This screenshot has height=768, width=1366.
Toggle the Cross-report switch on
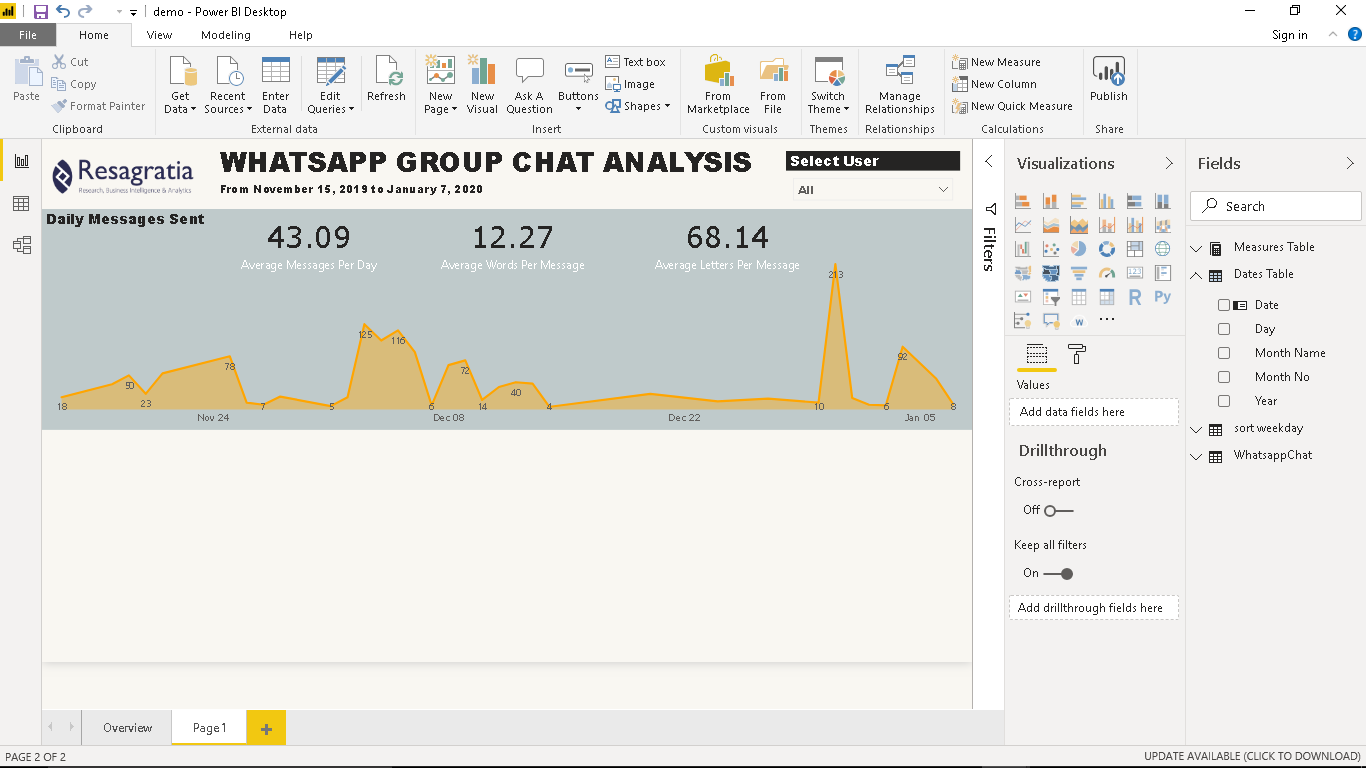pyautogui.click(x=1057, y=511)
